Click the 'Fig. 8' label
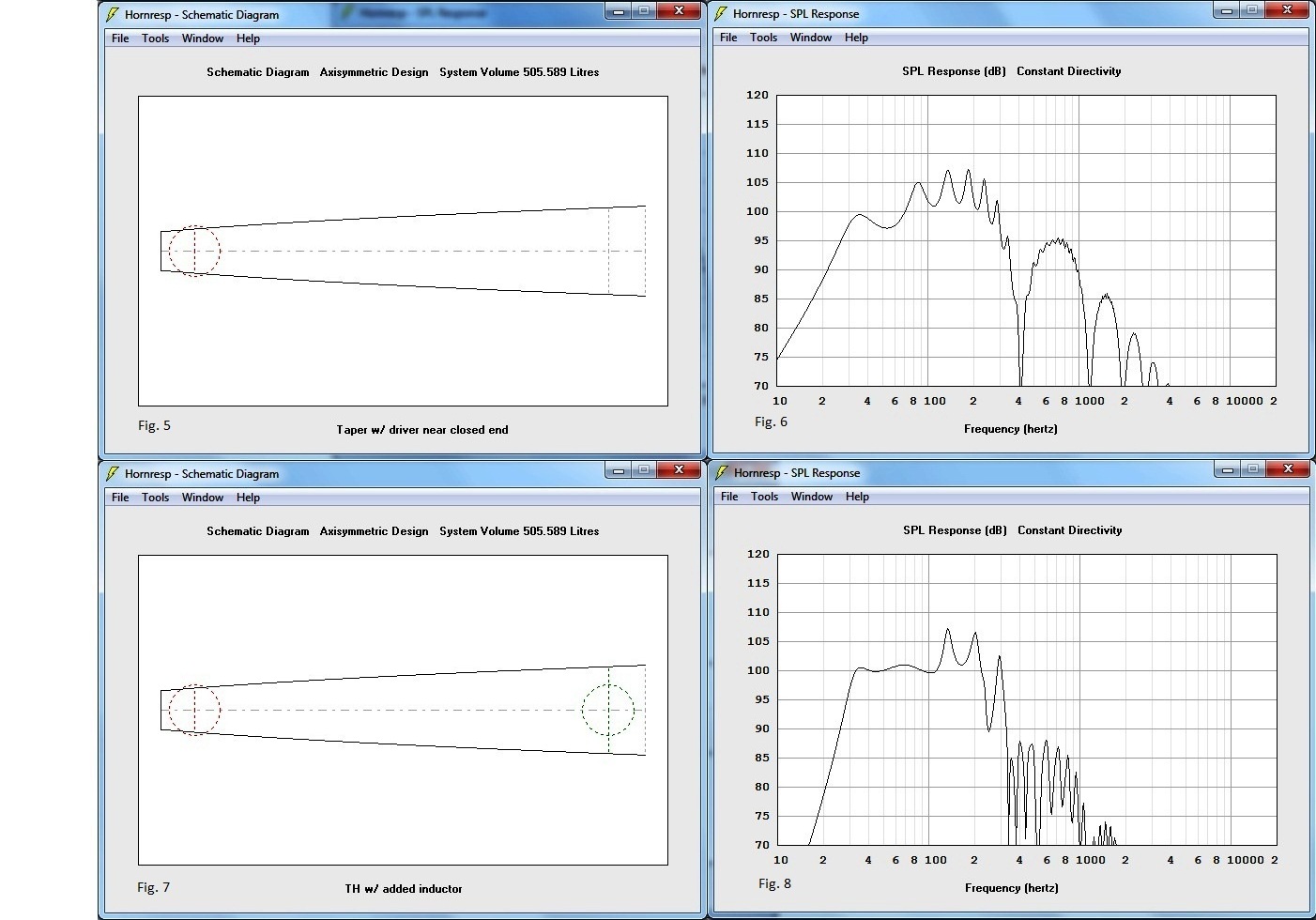The image size is (1316, 920). point(774,883)
